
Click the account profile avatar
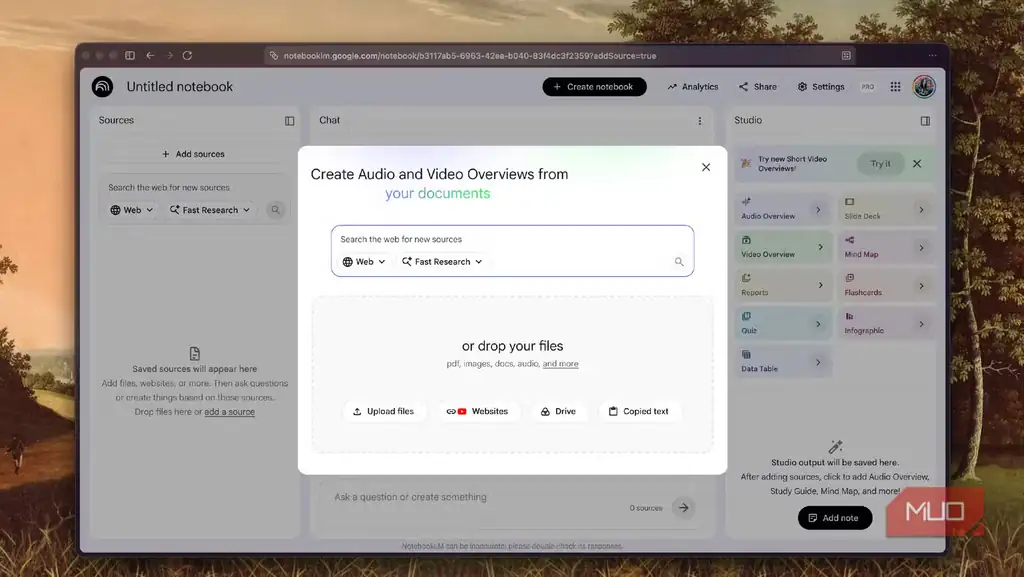(x=924, y=87)
